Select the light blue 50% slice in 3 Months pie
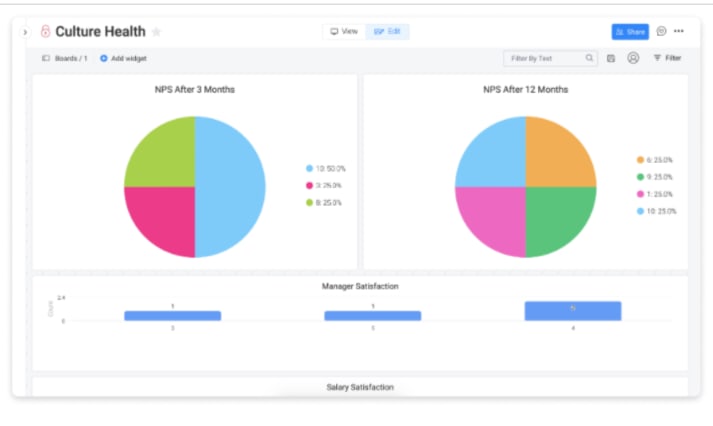713x426 pixels. point(230,187)
